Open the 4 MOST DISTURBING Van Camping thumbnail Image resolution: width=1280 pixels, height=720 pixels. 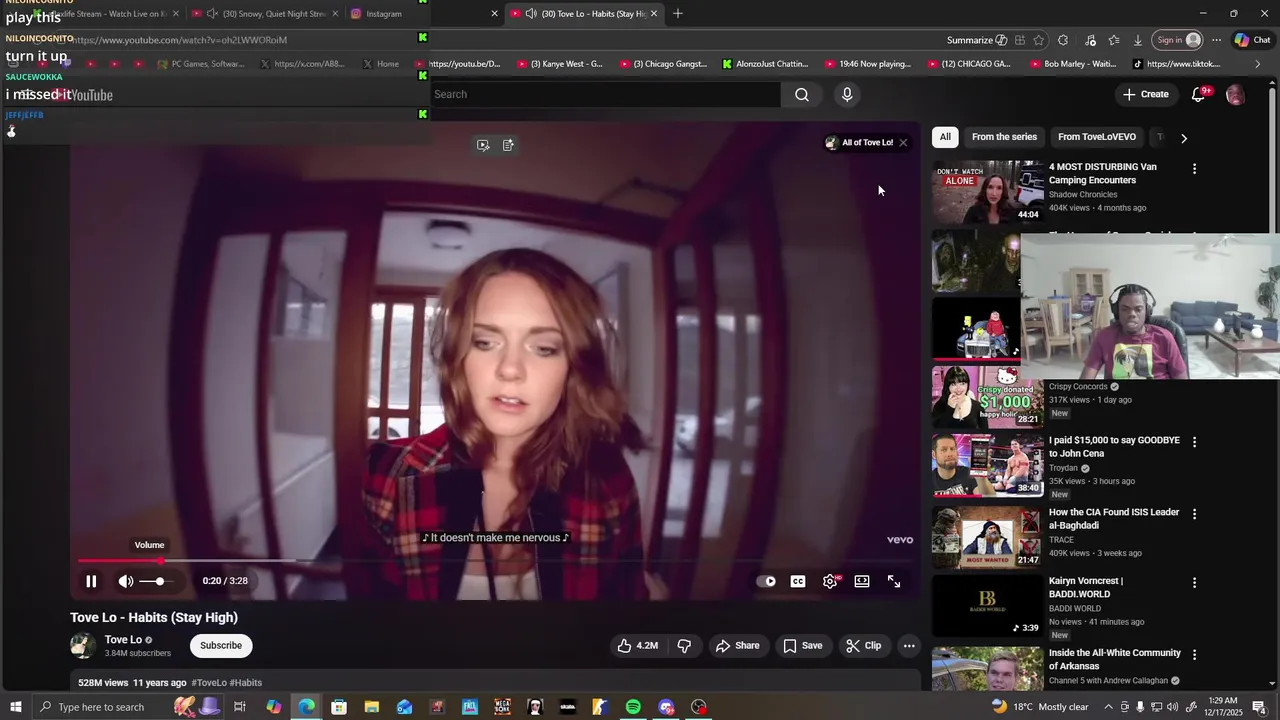click(988, 191)
